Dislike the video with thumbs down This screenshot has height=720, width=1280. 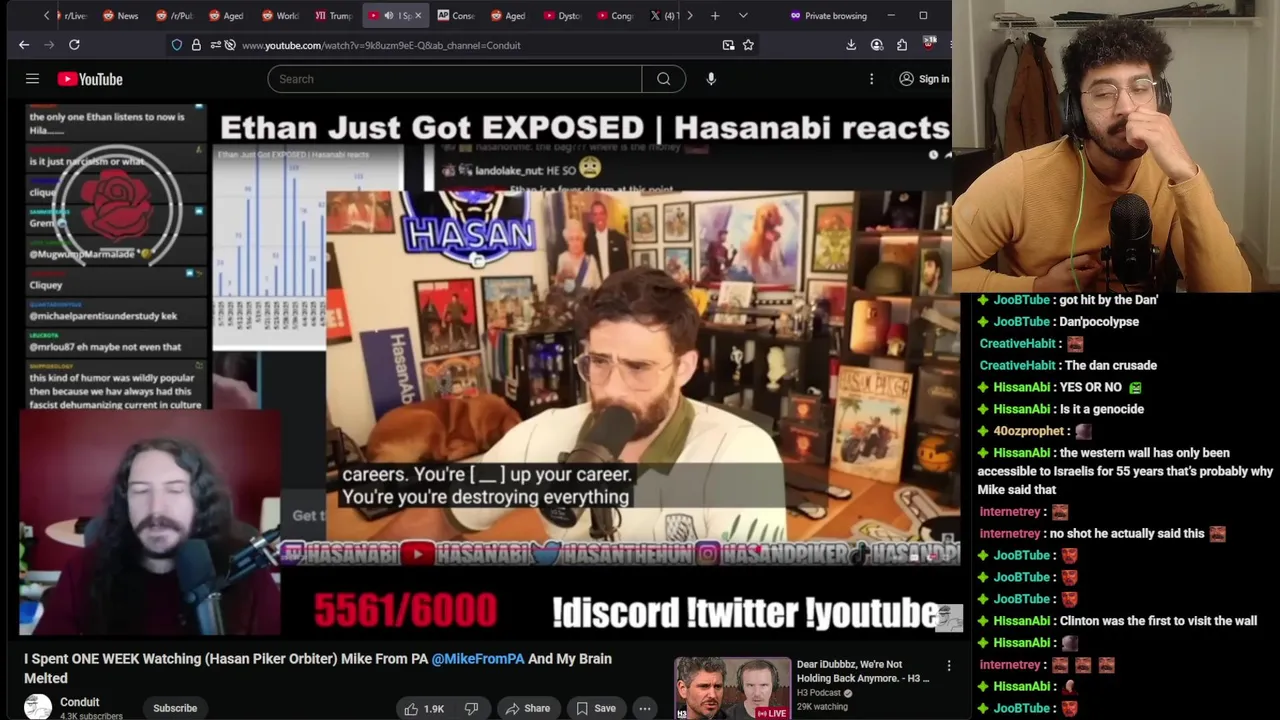pos(471,708)
